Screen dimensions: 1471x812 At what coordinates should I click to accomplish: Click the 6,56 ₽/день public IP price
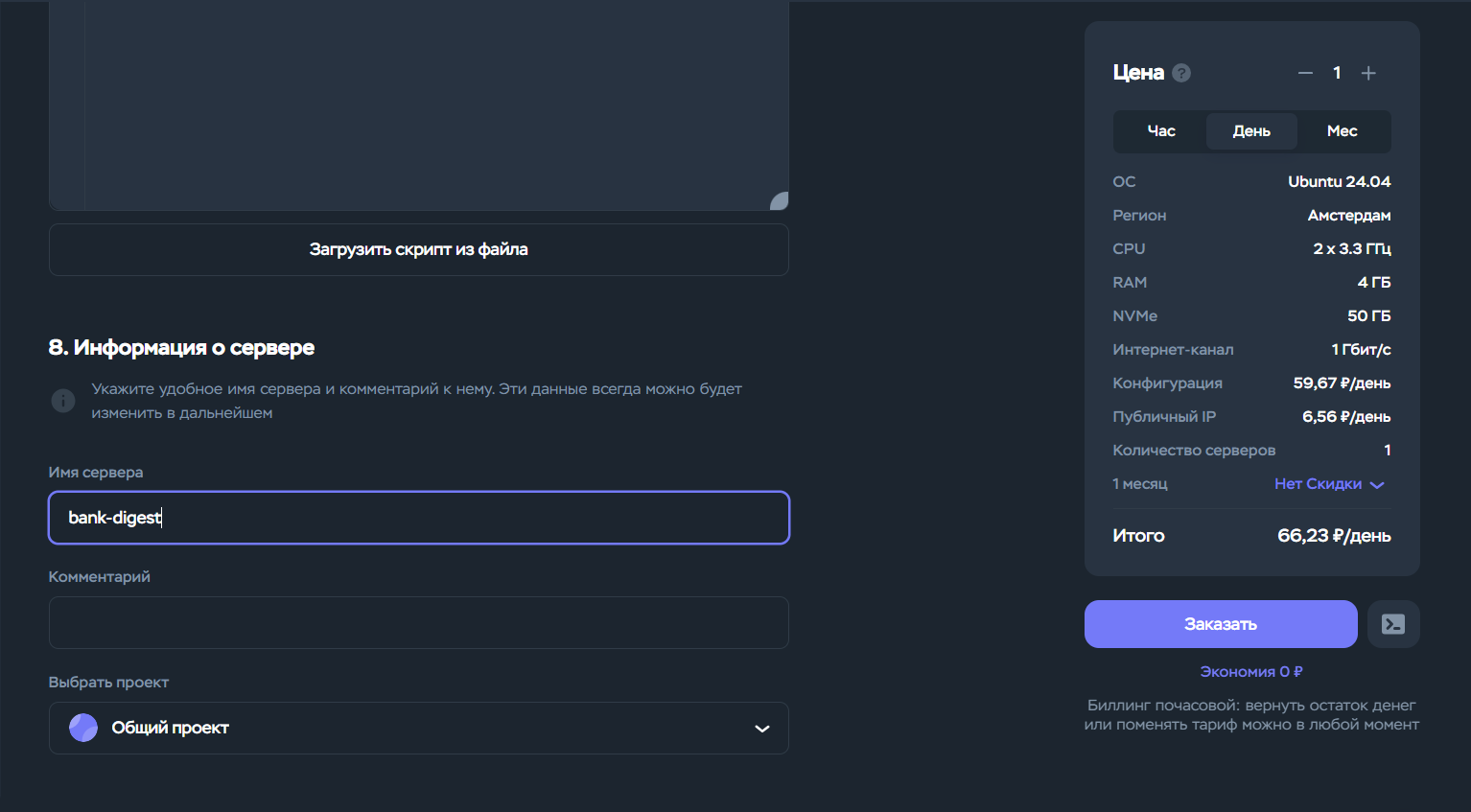click(x=1346, y=417)
